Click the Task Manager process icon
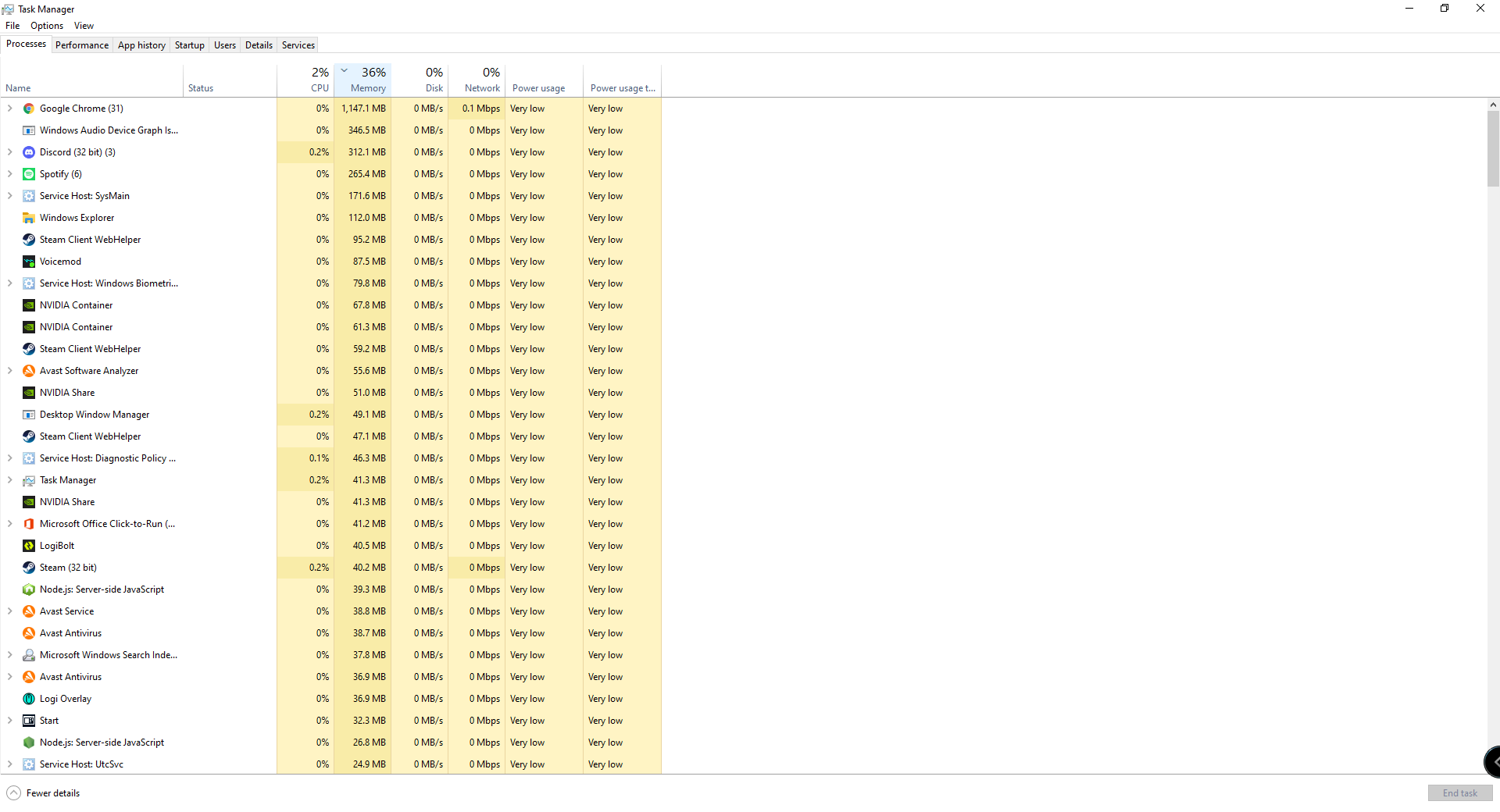The image size is (1500, 812). click(x=29, y=480)
